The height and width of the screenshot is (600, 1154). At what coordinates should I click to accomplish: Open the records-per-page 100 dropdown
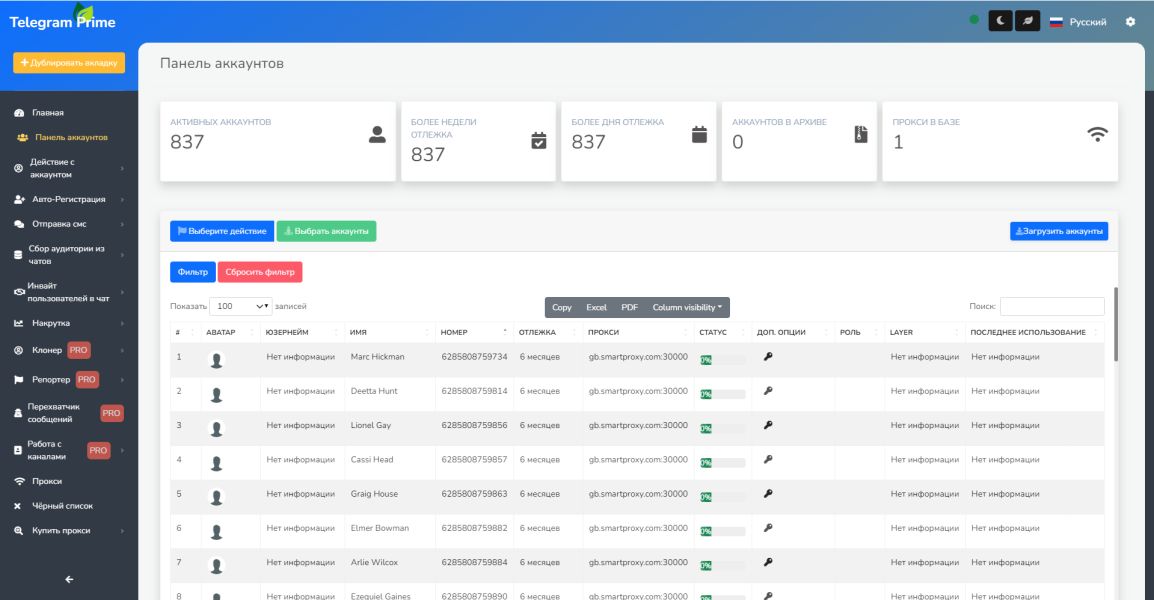tap(242, 306)
